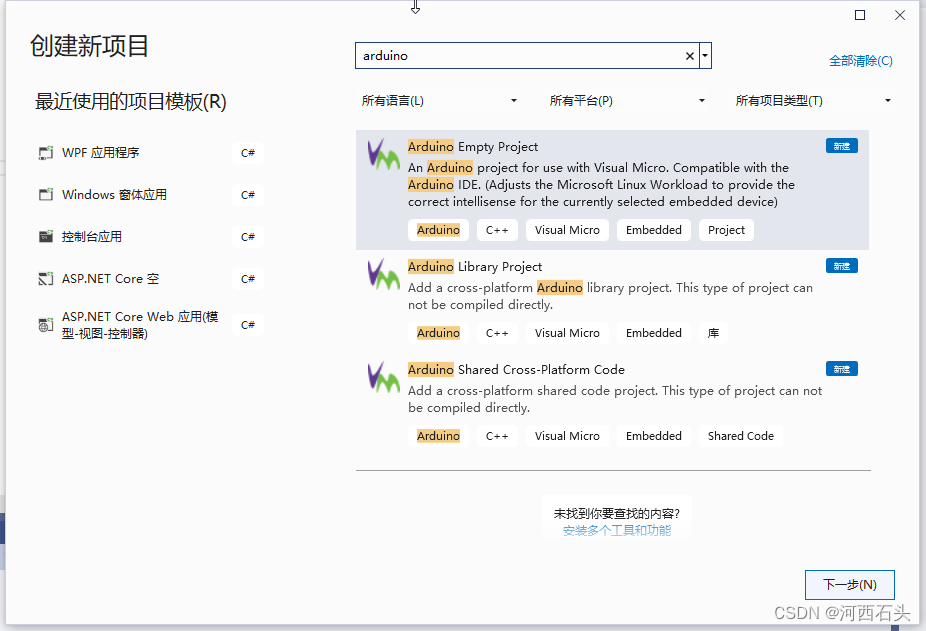Screen dimensions: 926x631
Task: Click the Visual Micro icon for Arduino Library Project
Action: (383, 275)
